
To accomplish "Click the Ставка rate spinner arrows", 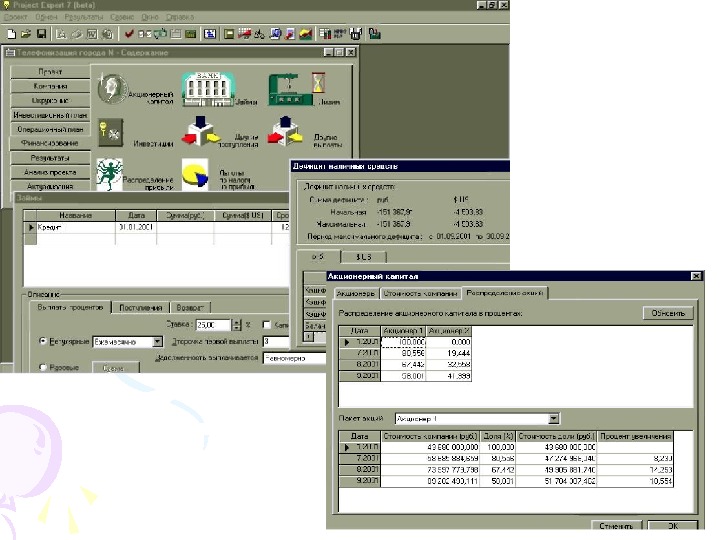I will pos(236,325).
